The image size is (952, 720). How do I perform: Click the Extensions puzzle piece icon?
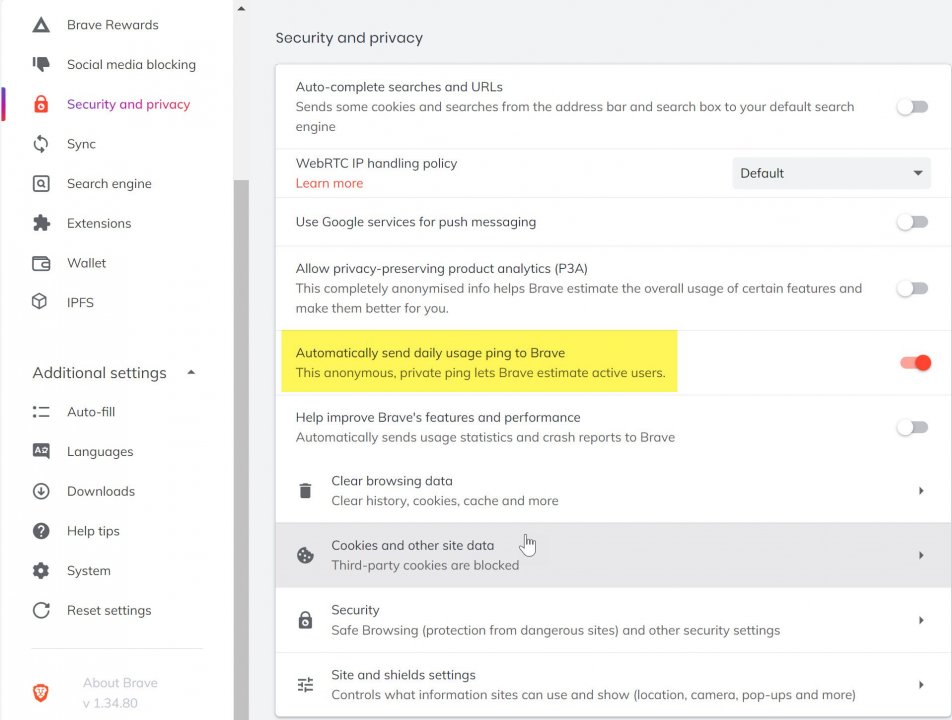(x=41, y=223)
